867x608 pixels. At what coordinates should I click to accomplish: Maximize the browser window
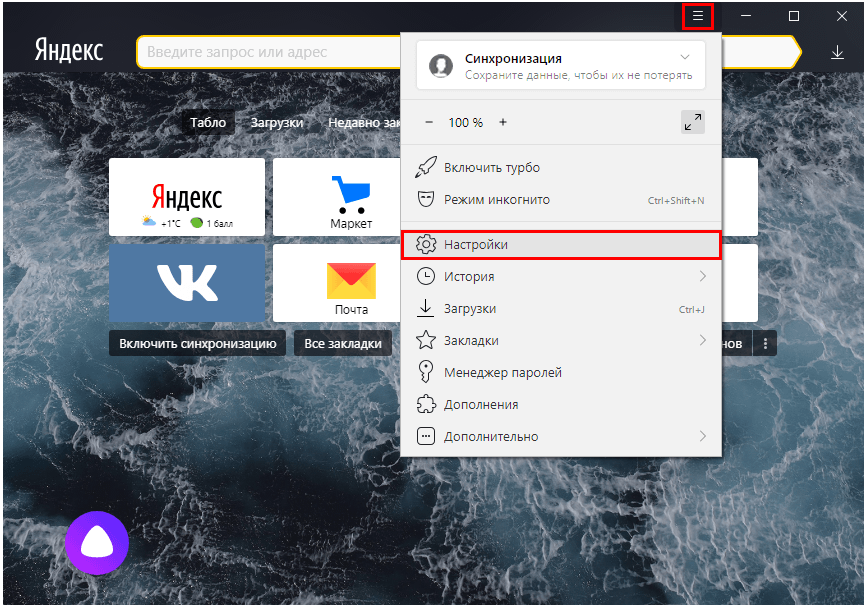coord(793,16)
